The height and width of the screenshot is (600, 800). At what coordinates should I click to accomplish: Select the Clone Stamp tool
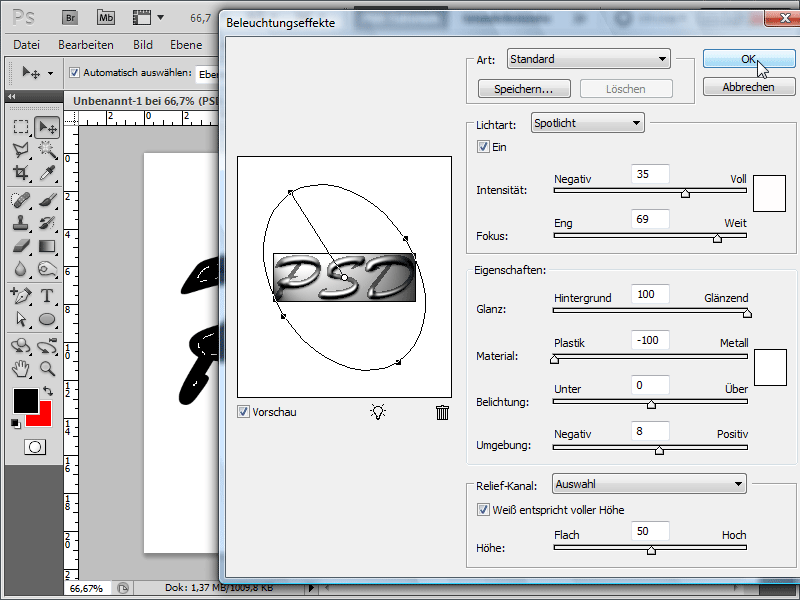pos(21,223)
